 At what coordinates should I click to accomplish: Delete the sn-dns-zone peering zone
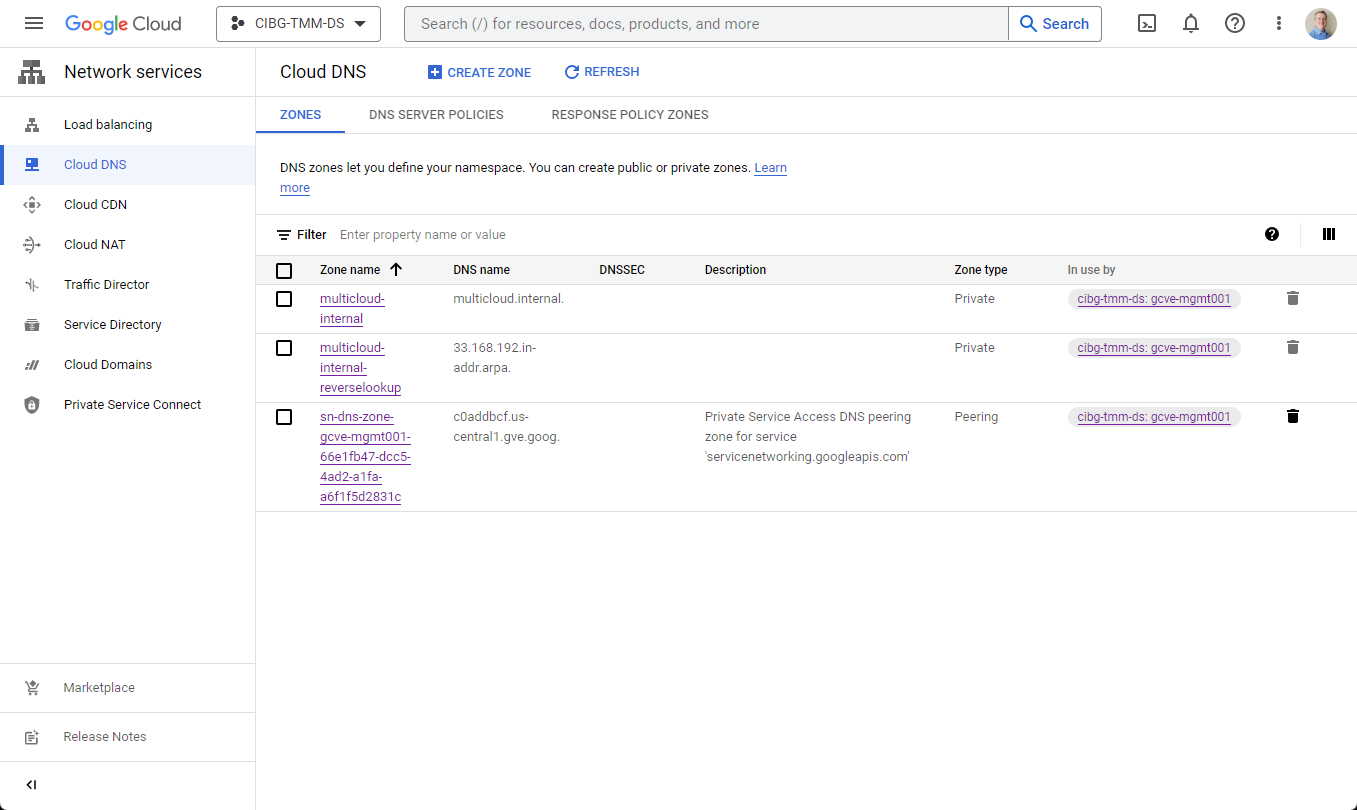1293,416
